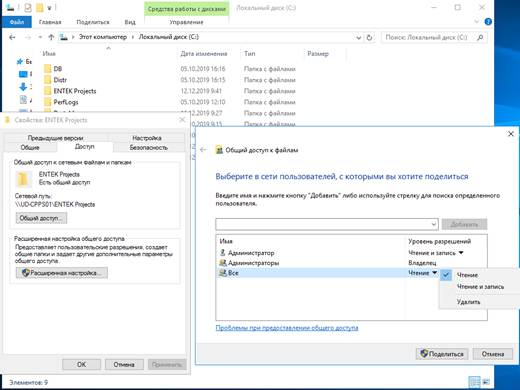Click the Documents icon in the sidebar
This screenshot has width=520, height=390.
pyautogui.click(x=23, y=100)
